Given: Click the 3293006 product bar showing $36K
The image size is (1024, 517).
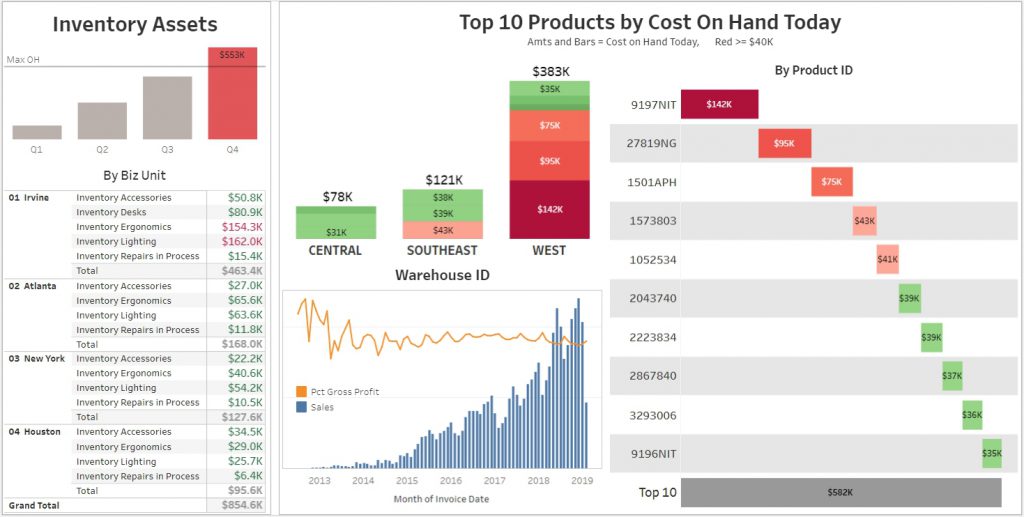Looking at the screenshot, I should [x=972, y=415].
